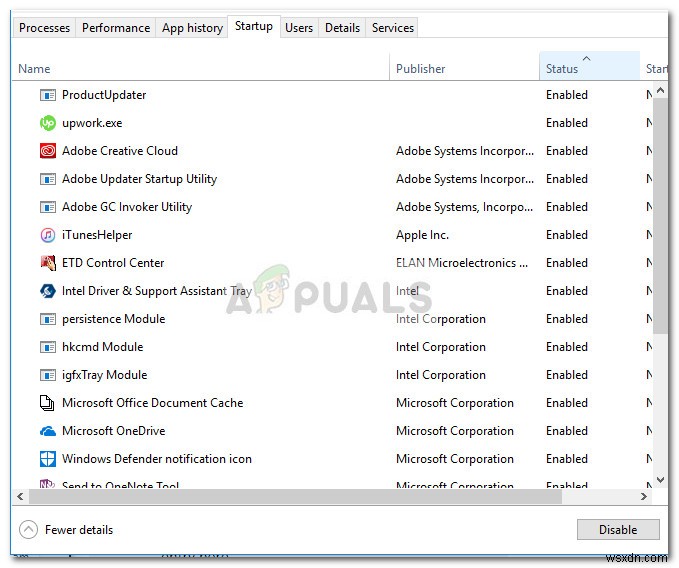
Task: Switch to the Users tab
Action: pyautogui.click(x=299, y=28)
